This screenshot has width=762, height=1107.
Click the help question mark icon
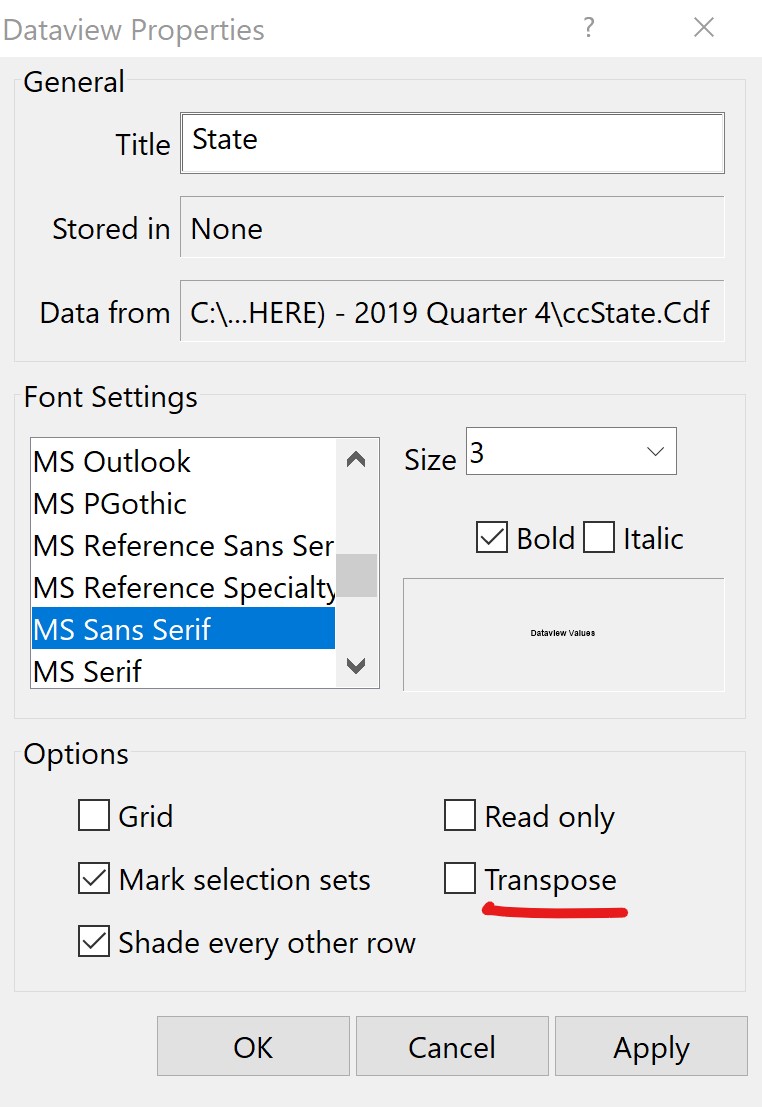[x=589, y=28]
